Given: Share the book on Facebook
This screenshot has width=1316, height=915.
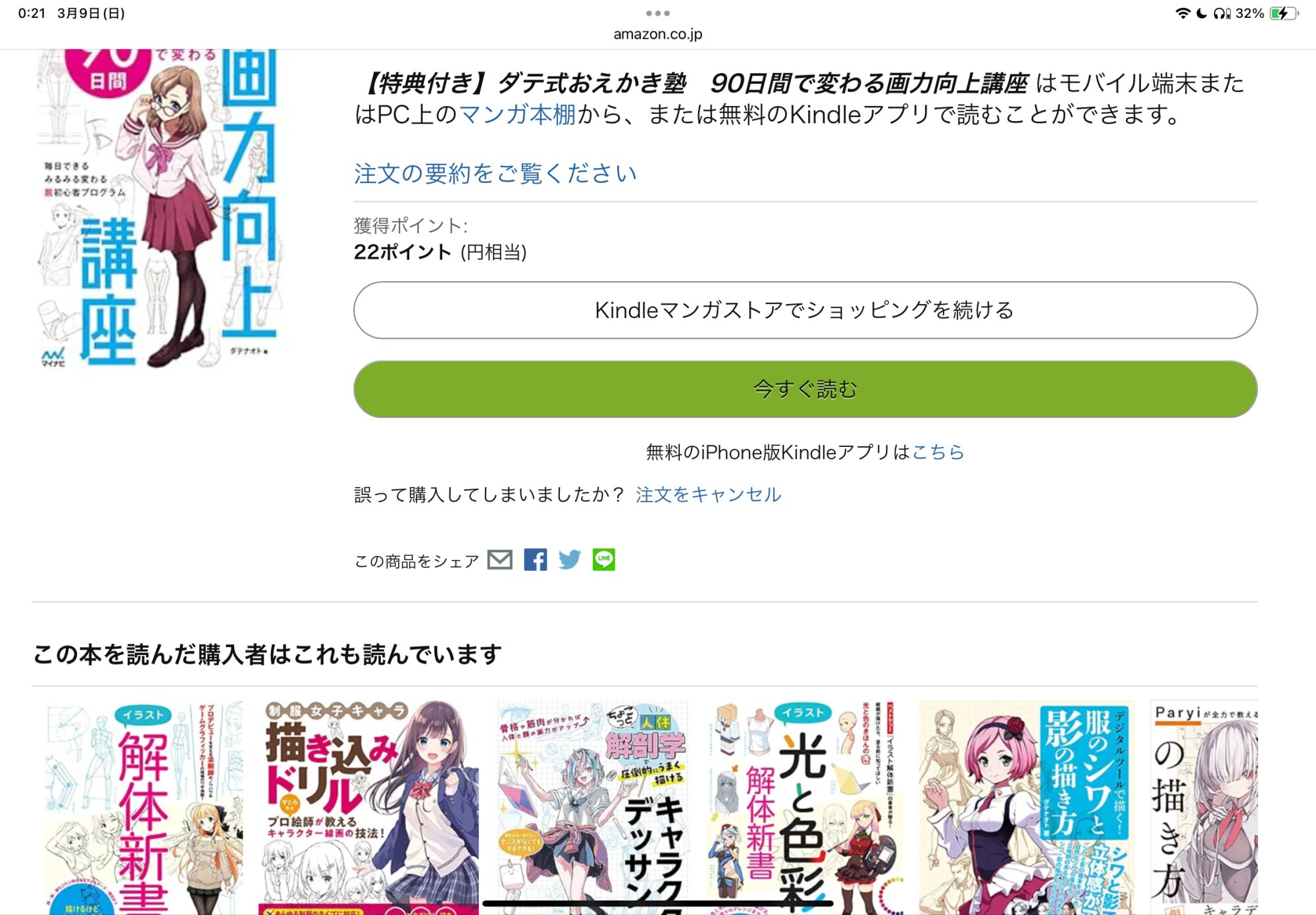Looking at the screenshot, I should [535, 560].
